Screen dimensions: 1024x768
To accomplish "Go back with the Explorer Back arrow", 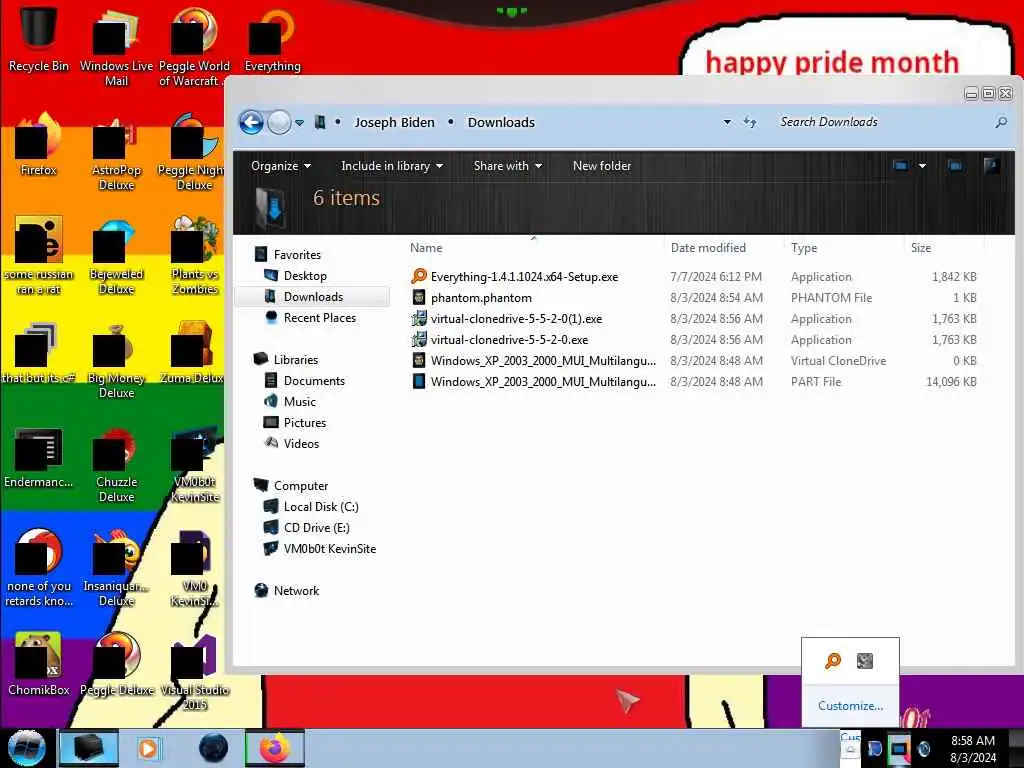I will tap(251, 122).
